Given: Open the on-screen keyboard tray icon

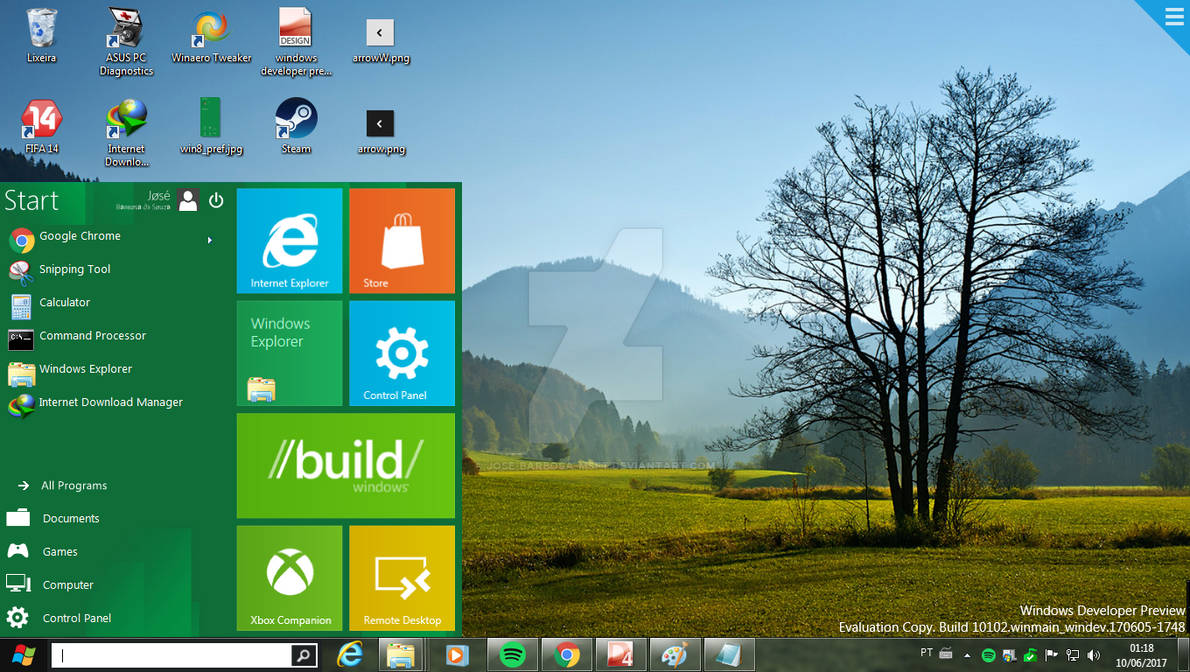Looking at the screenshot, I should point(946,652).
